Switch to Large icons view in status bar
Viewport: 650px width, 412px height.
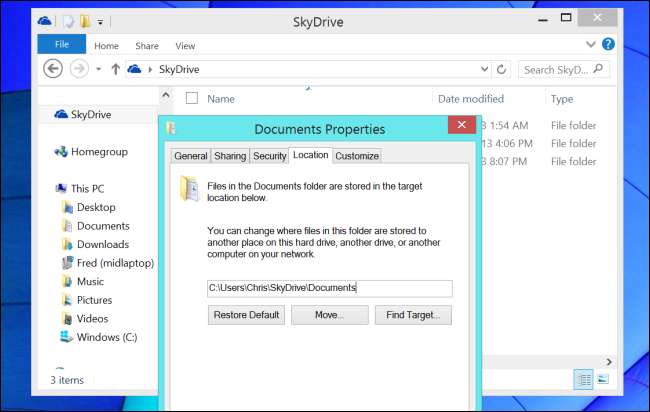(602, 379)
